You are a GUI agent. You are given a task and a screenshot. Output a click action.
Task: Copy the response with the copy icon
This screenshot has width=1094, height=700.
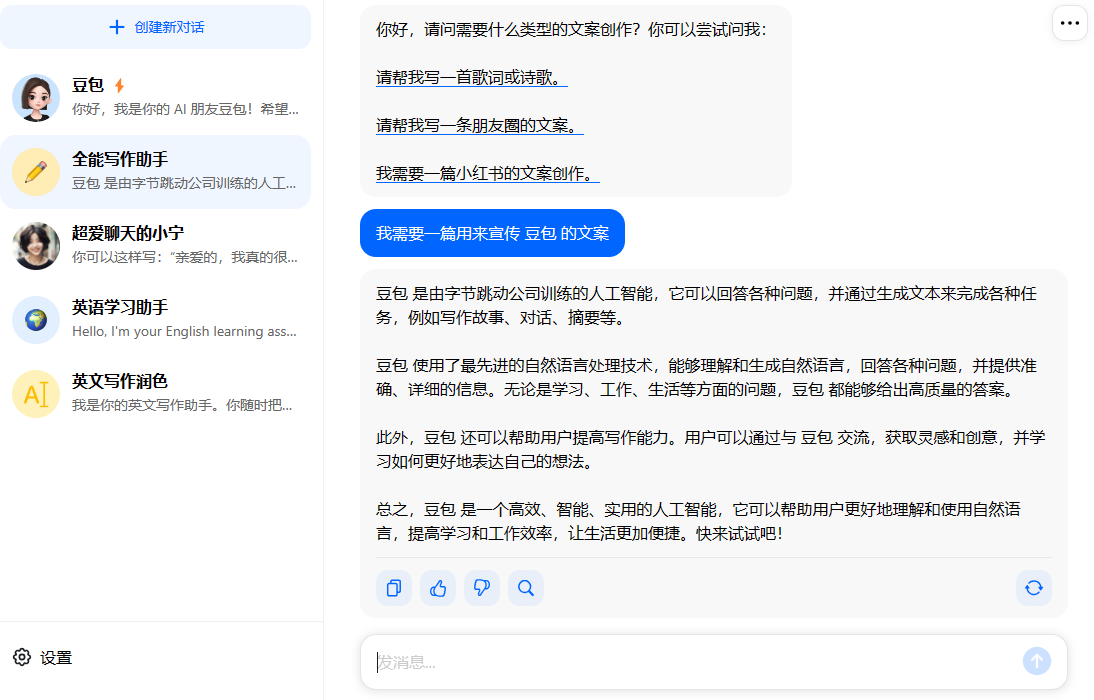(394, 588)
